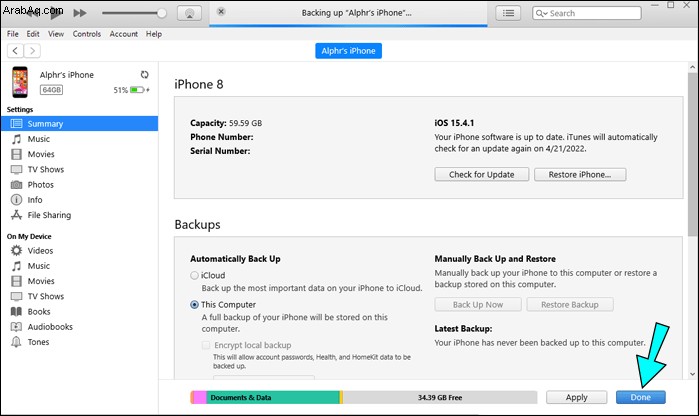Open Audiobooks under On My Device
699x416 pixels.
tap(47, 327)
